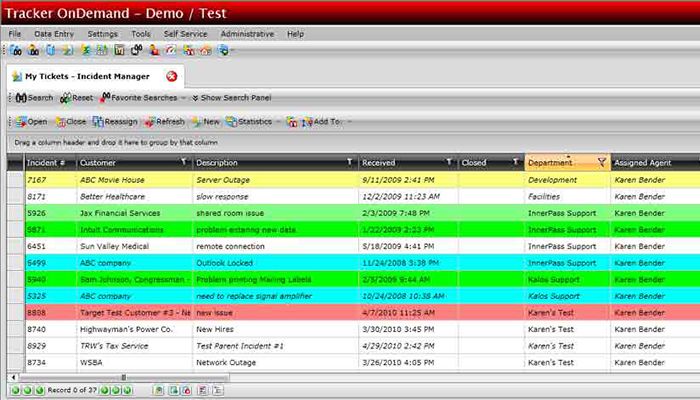The height and width of the screenshot is (400, 700).
Task: Click the Add To button
Action: pyautogui.click(x=321, y=121)
